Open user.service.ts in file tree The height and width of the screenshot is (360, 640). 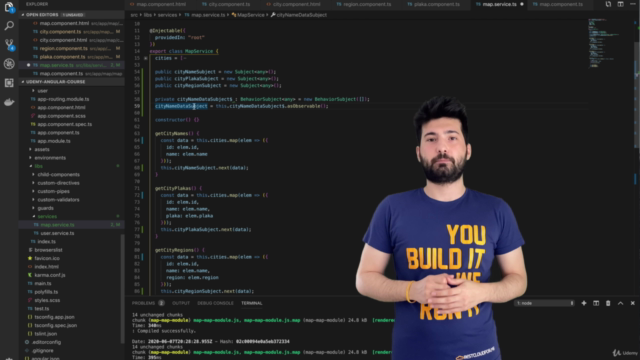click(58, 233)
